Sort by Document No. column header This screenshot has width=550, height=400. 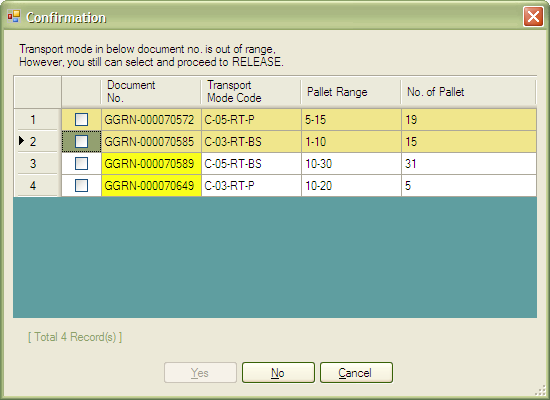151,92
